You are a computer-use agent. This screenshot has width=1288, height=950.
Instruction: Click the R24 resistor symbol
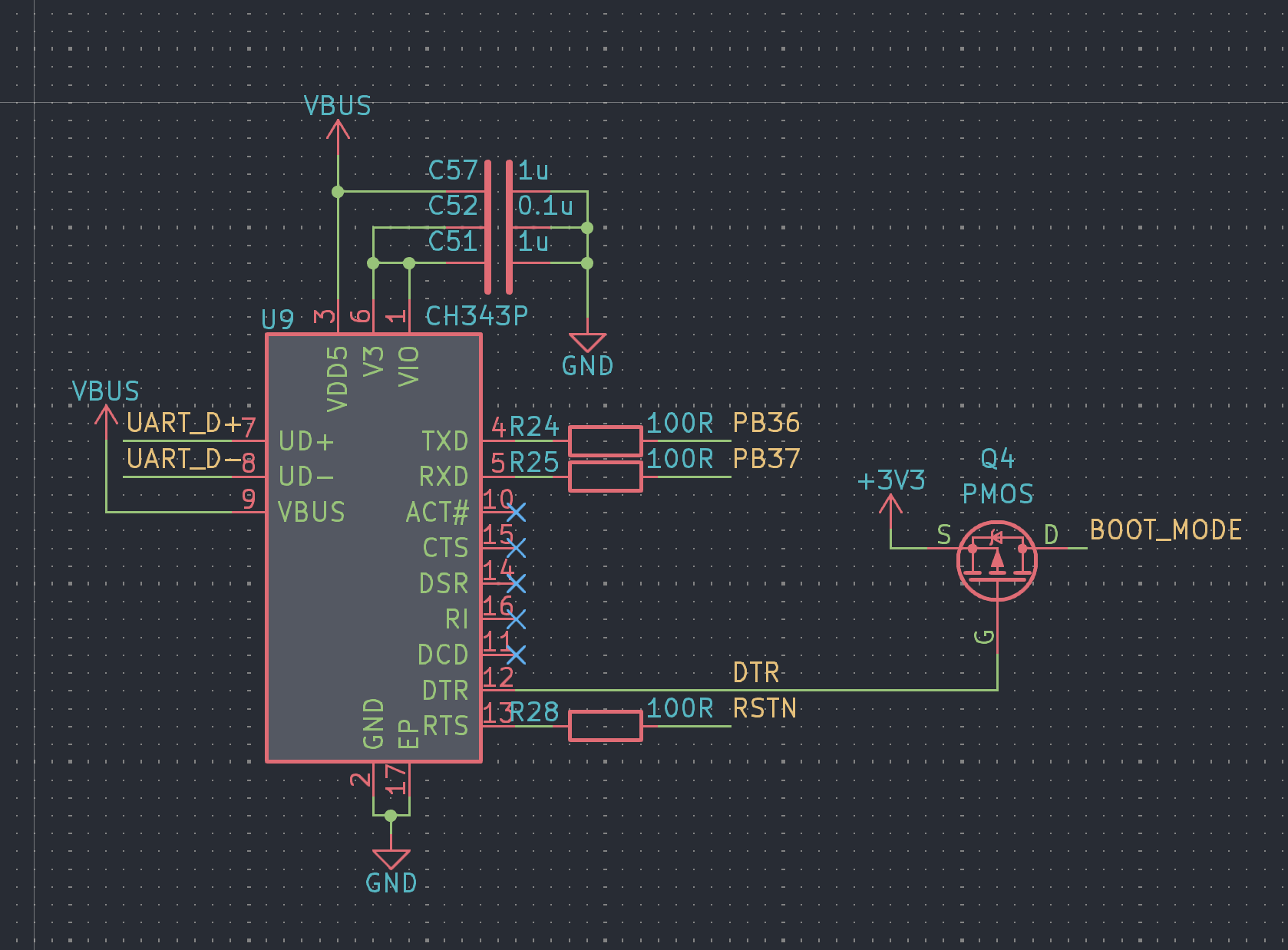click(605, 440)
